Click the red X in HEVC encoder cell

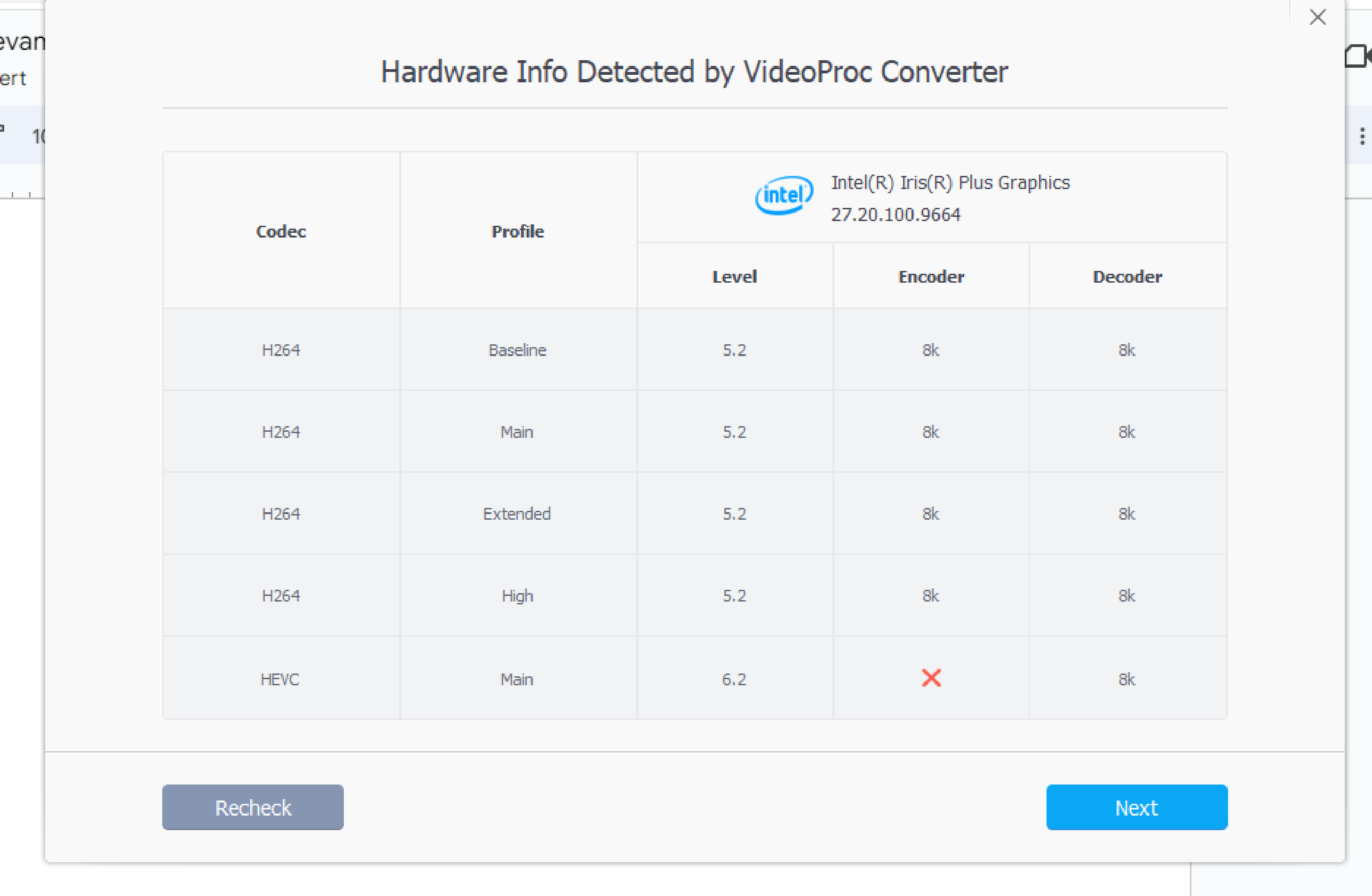pos(931,678)
